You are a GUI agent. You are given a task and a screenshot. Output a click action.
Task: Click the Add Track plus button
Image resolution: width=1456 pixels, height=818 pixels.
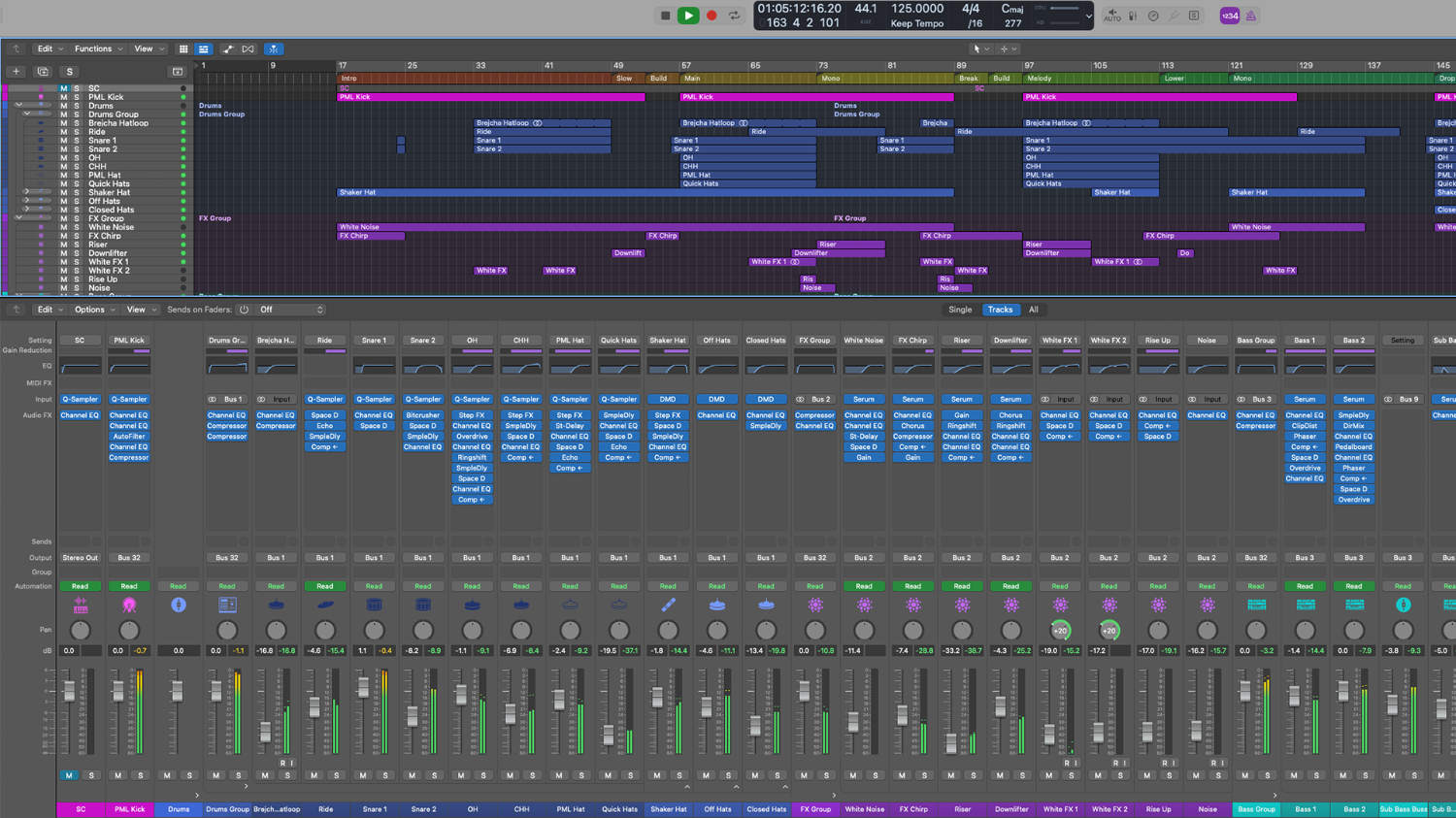[x=16, y=71]
